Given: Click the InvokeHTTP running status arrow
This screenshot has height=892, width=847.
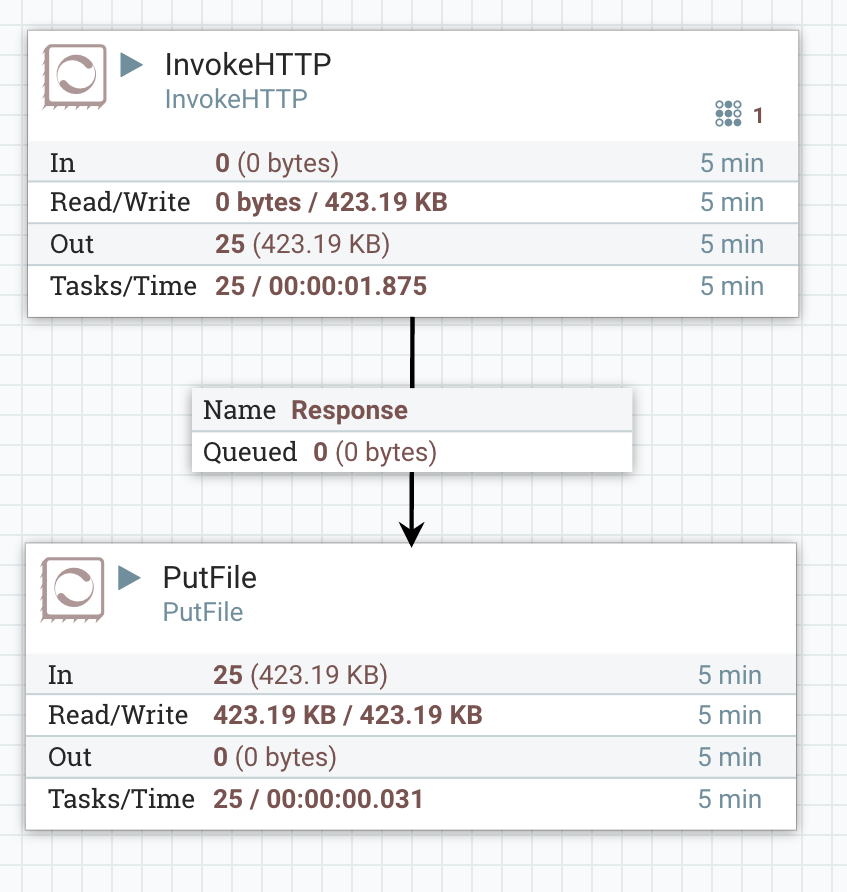Looking at the screenshot, I should tap(131, 65).
